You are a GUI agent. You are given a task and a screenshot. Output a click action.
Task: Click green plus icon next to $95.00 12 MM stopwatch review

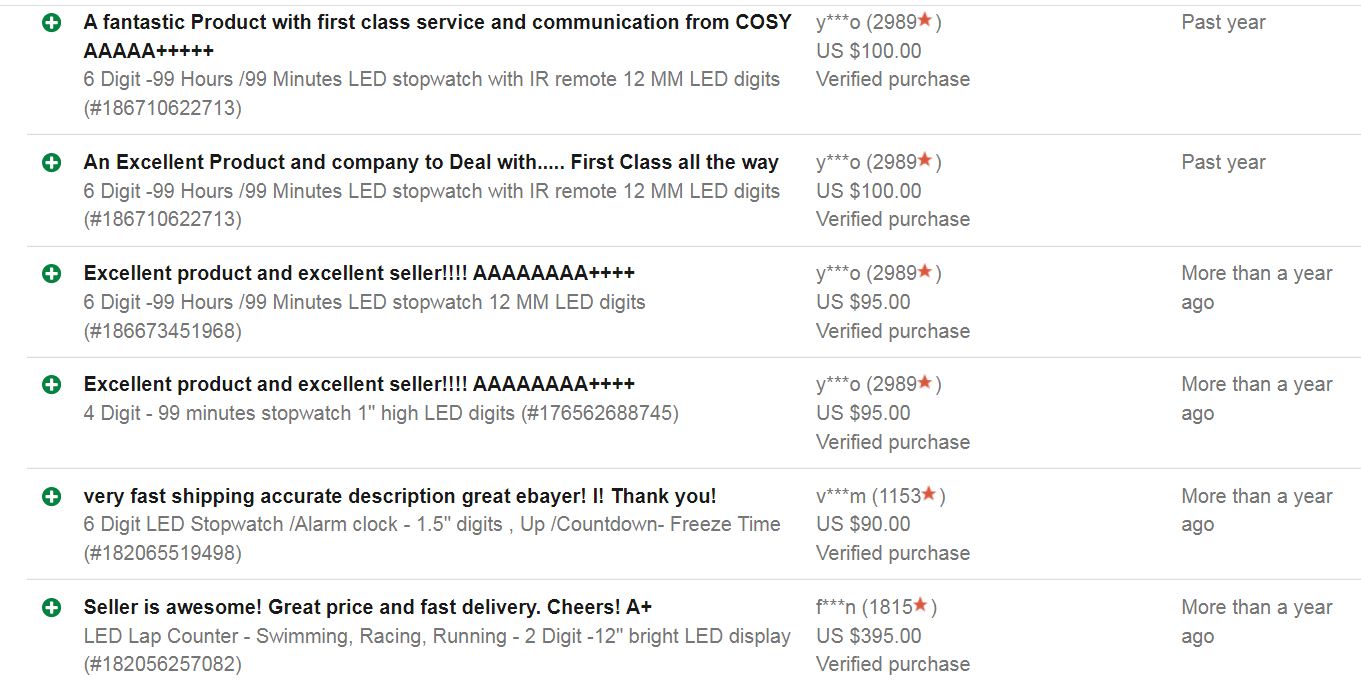(x=52, y=273)
